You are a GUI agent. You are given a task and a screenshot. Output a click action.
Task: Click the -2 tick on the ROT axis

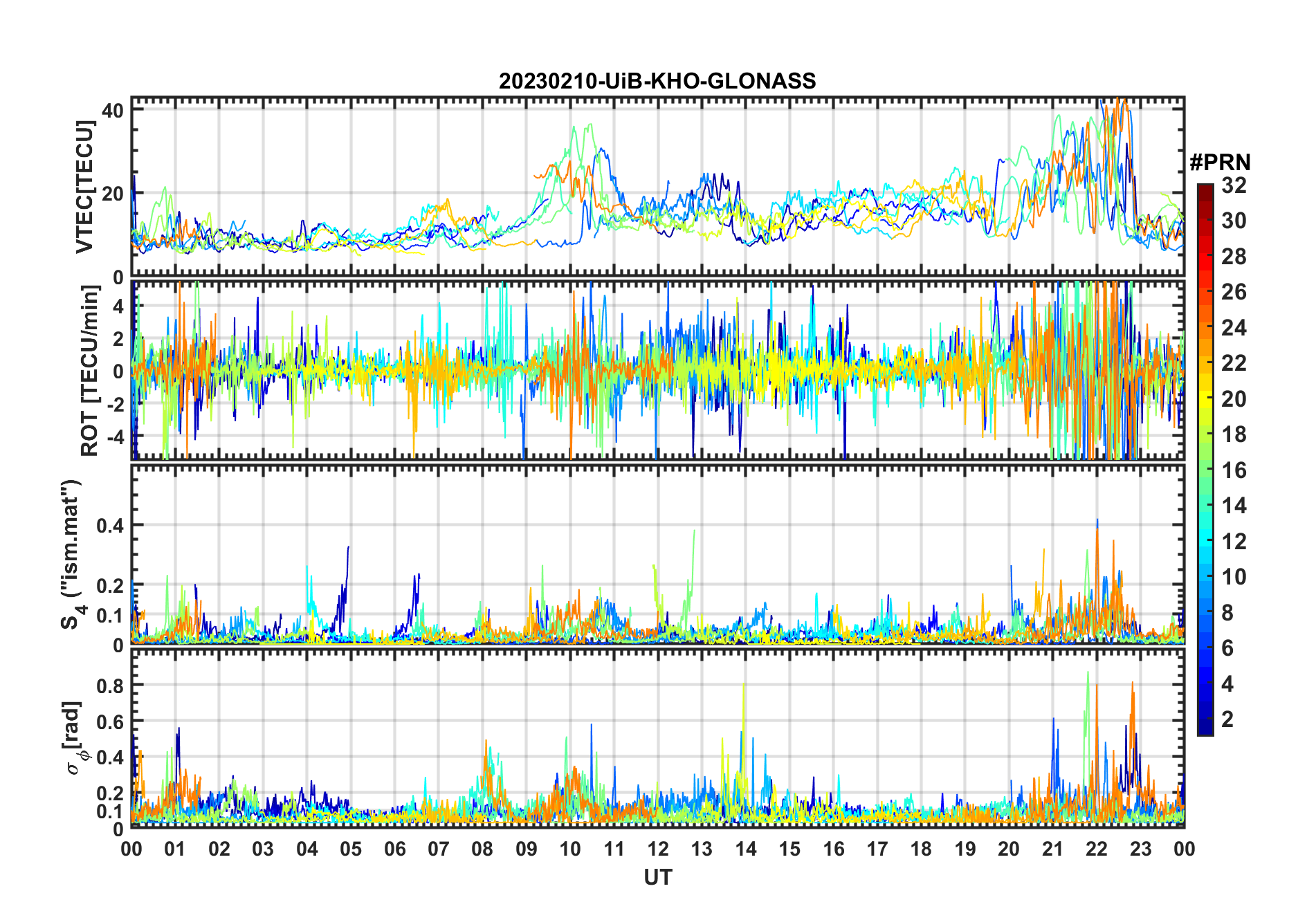point(114,404)
